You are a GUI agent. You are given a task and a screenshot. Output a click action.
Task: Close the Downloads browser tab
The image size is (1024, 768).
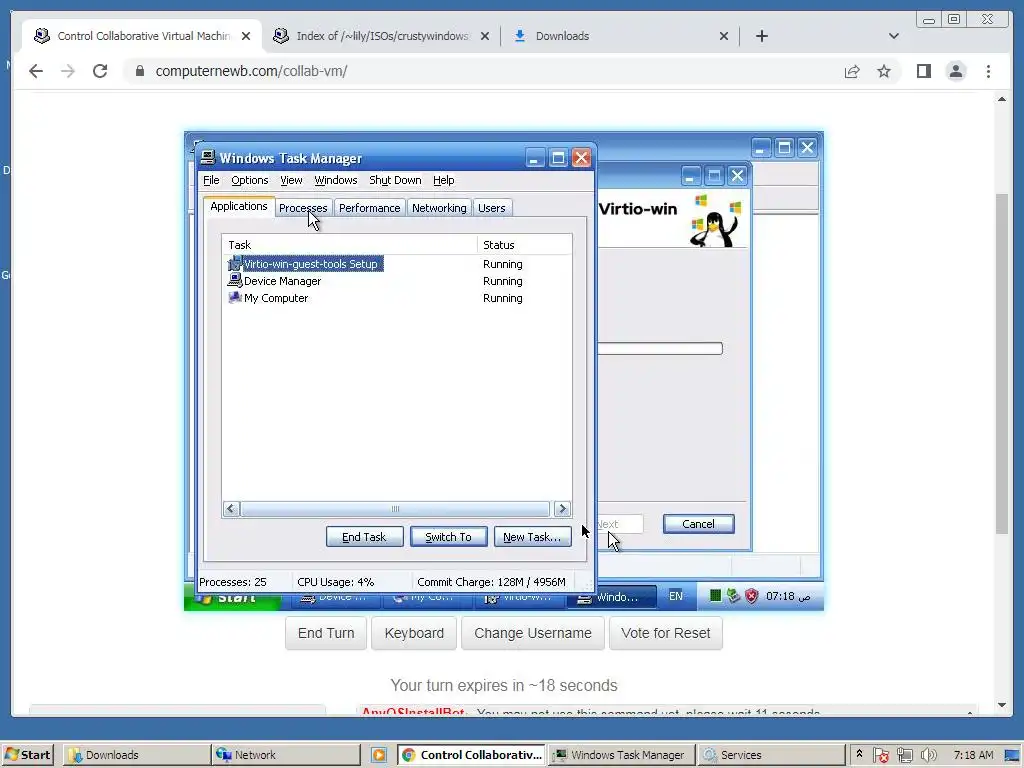[x=724, y=36]
